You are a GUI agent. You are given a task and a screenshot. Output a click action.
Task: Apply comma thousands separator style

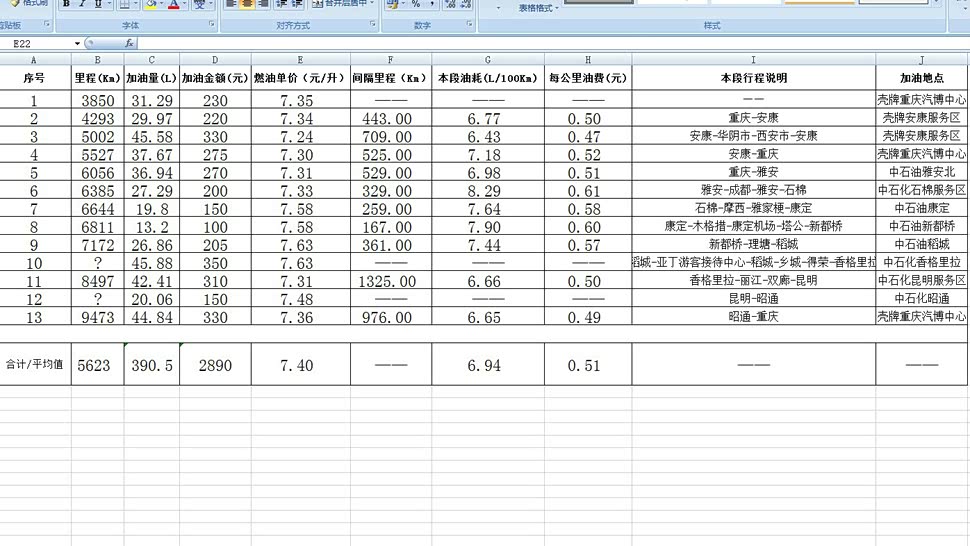point(430,4)
